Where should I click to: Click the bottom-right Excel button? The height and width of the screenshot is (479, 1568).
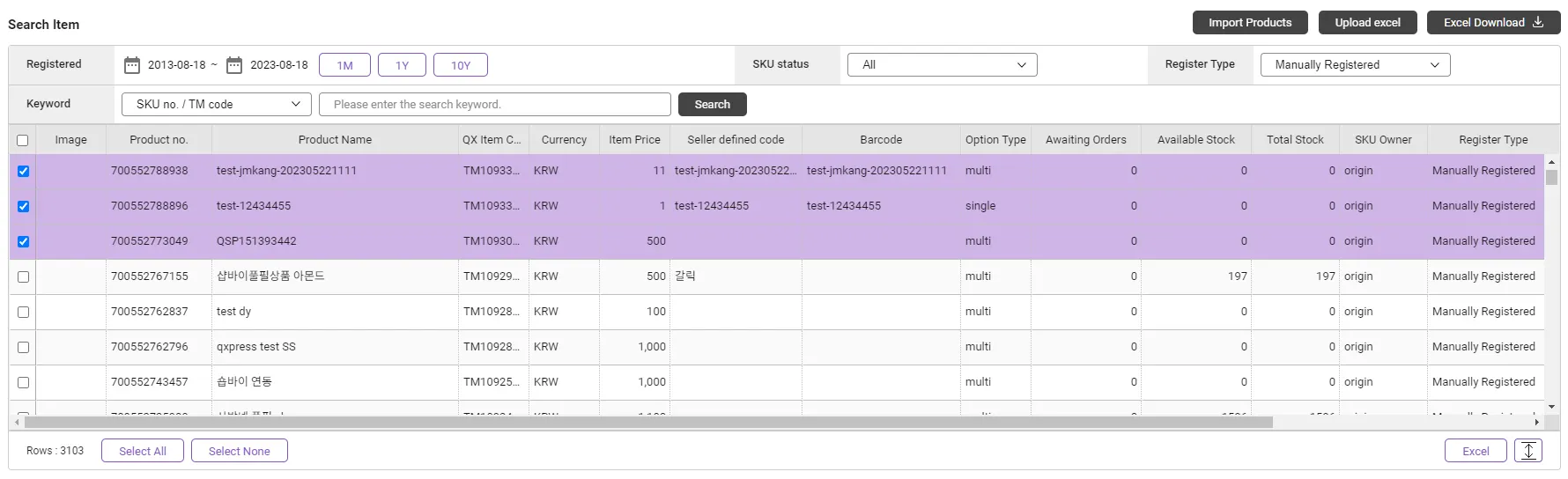pyautogui.click(x=1476, y=451)
